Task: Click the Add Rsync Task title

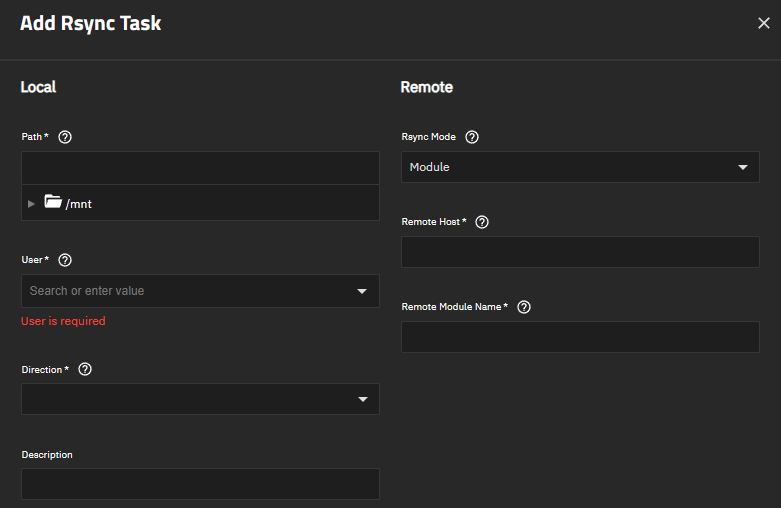Action: tap(91, 23)
